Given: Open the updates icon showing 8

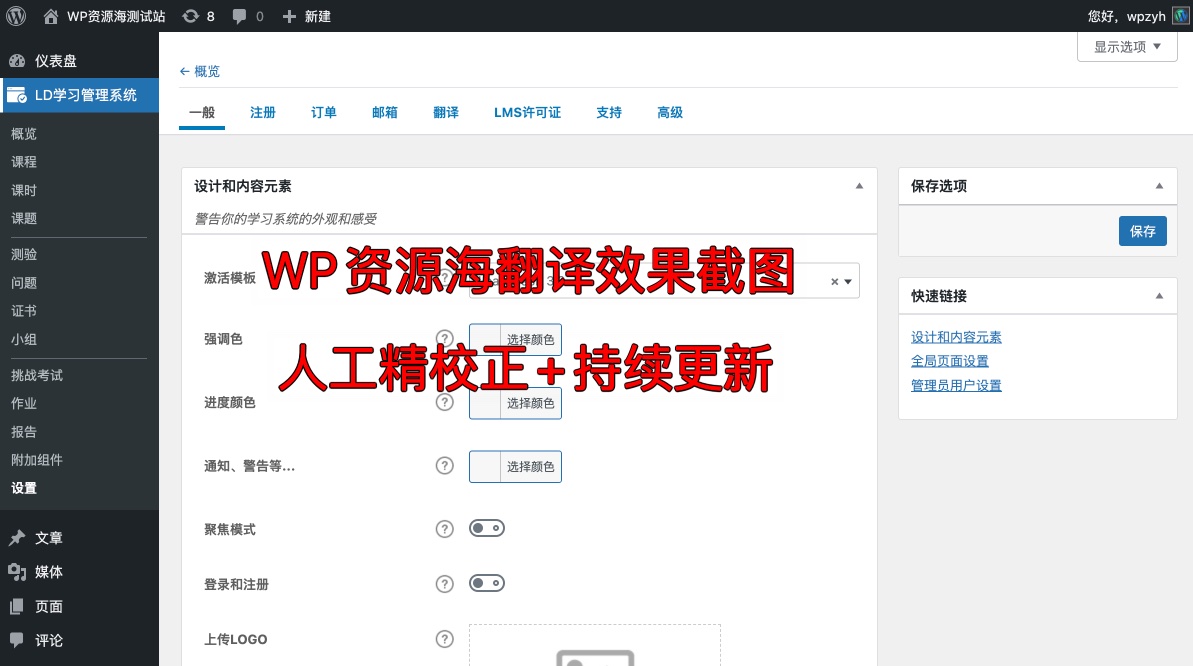Looking at the screenshot, I should coord(190,16).
